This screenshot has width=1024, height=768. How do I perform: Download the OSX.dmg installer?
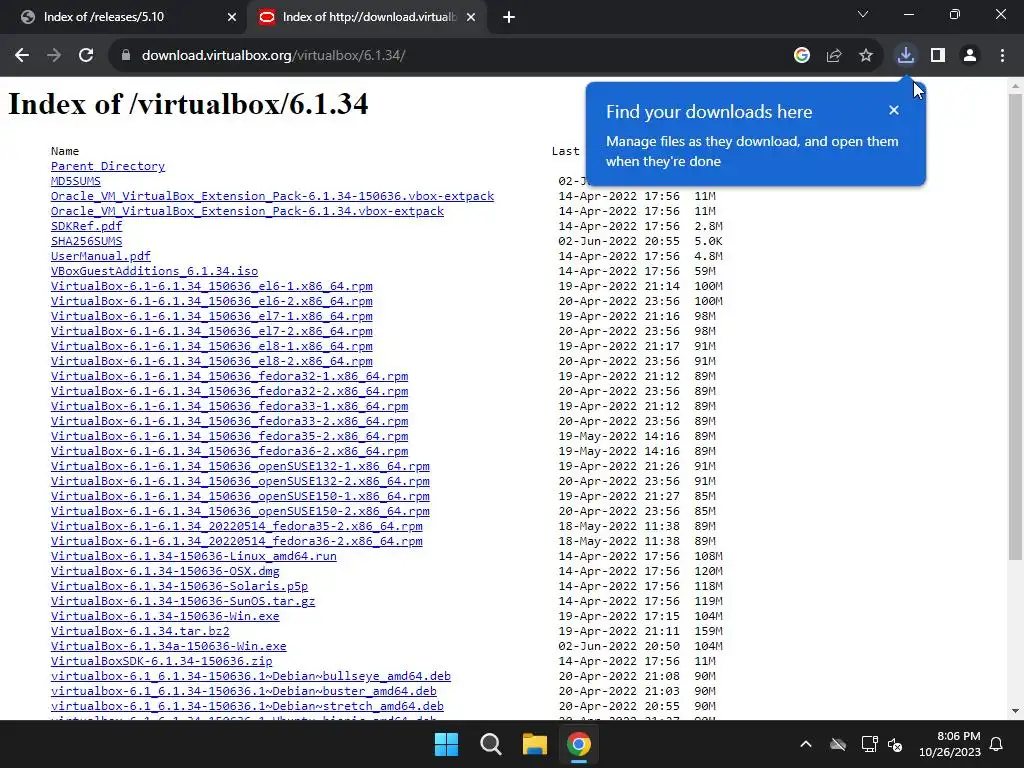click(x=165, y=571)
